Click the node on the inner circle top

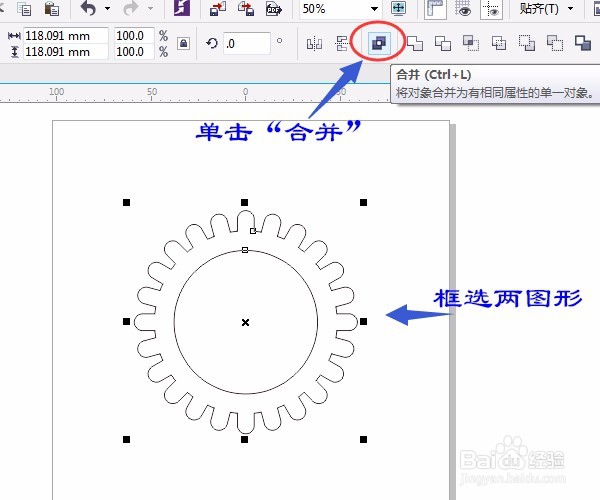point(245,250)
